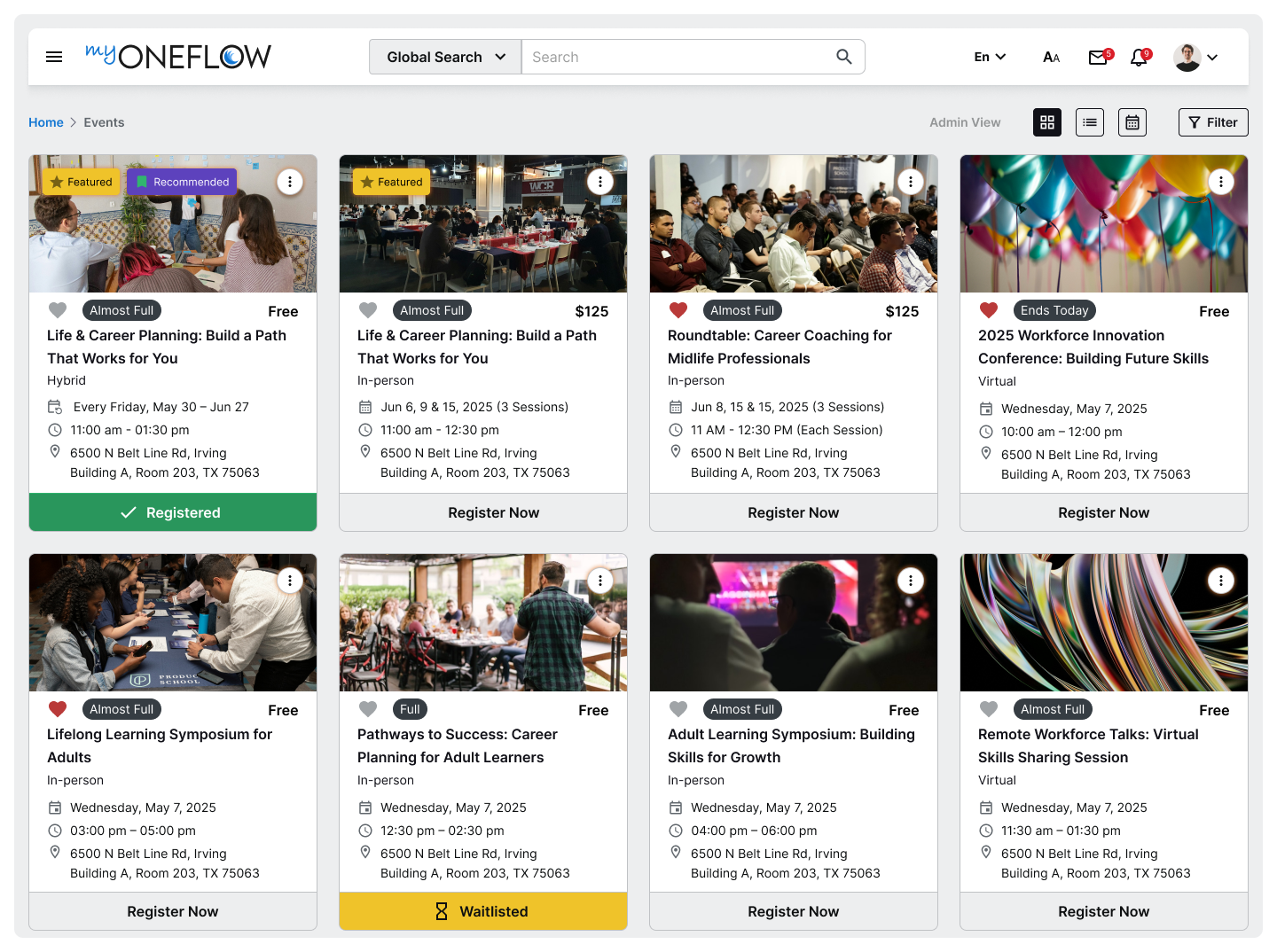1277x952 pixels.
Task: Click the font size adjustment icon
Action: pyautogui.click(x=1051, y=58)
